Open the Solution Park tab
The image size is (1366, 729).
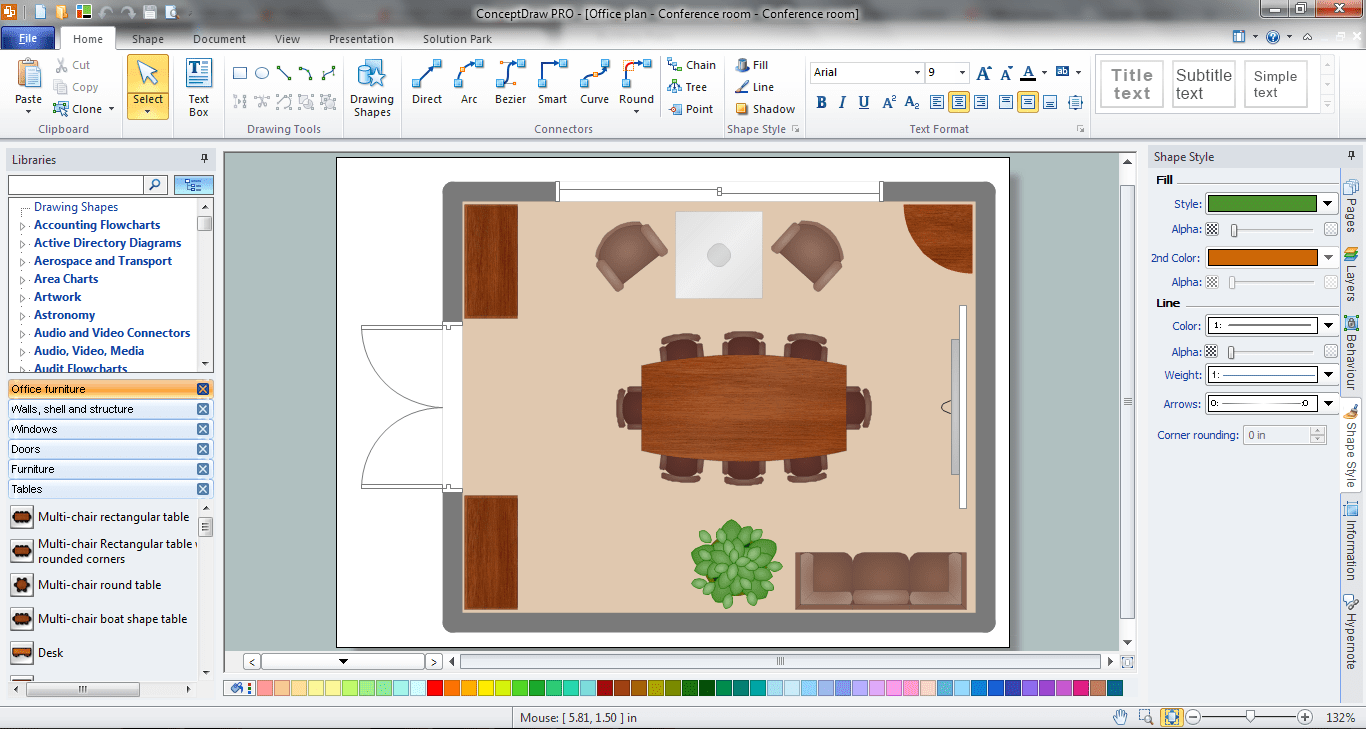(457, 39)
